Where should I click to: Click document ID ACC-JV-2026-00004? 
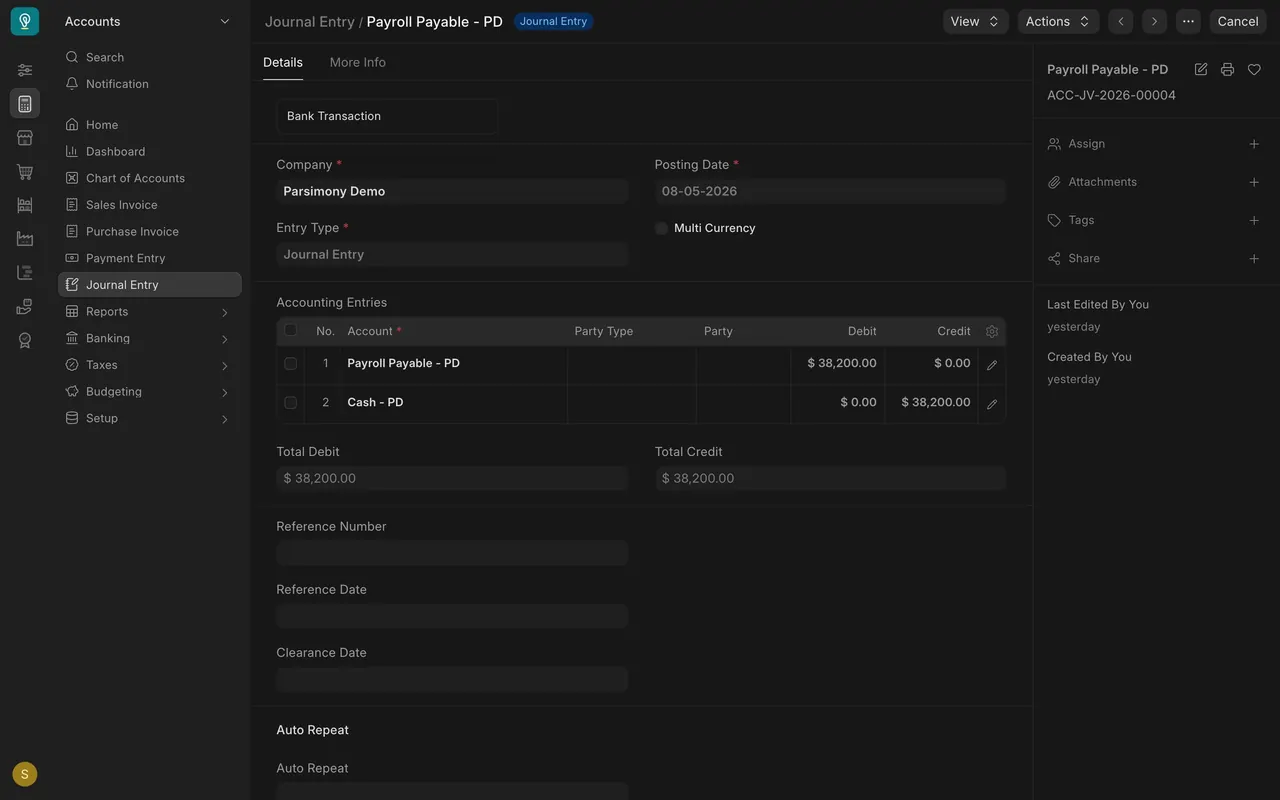(x=1111, y=95)
